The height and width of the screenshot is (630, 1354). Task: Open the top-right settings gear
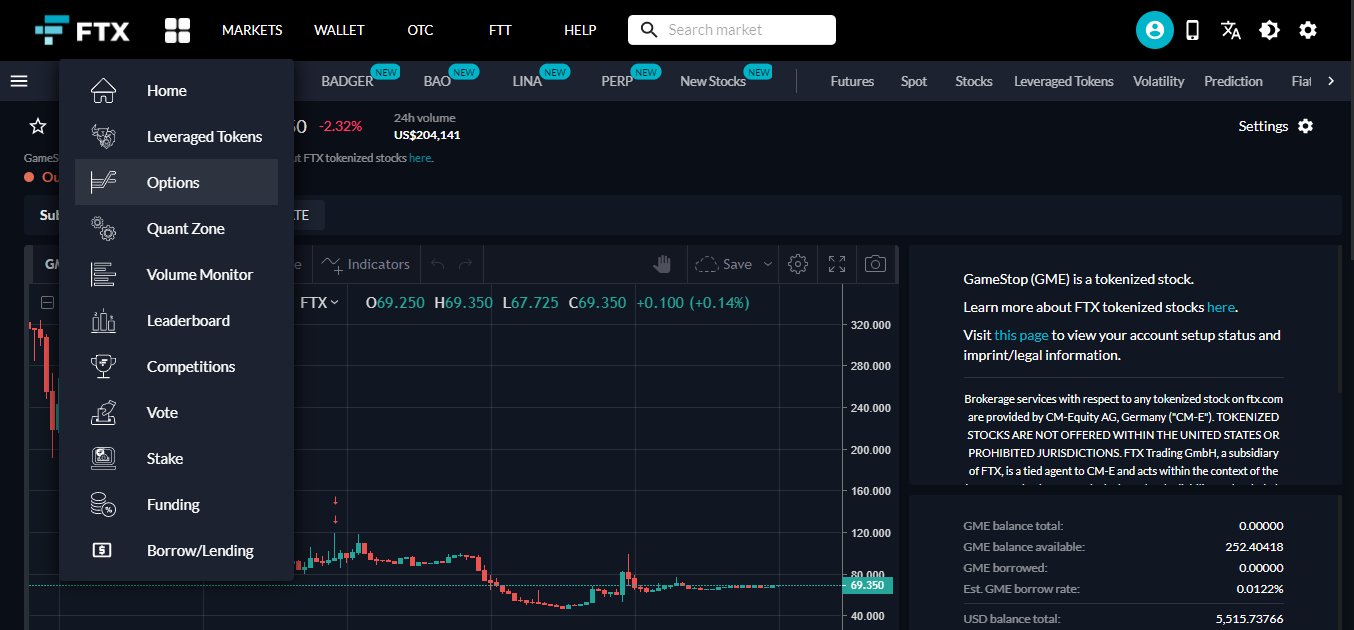pyautogui.click(x=1308, y=30)
